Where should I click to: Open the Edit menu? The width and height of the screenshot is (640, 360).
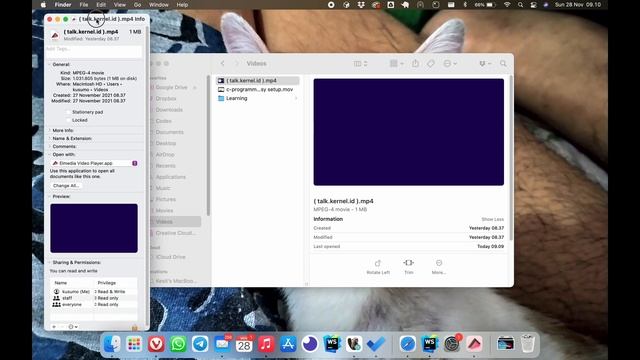101,5
